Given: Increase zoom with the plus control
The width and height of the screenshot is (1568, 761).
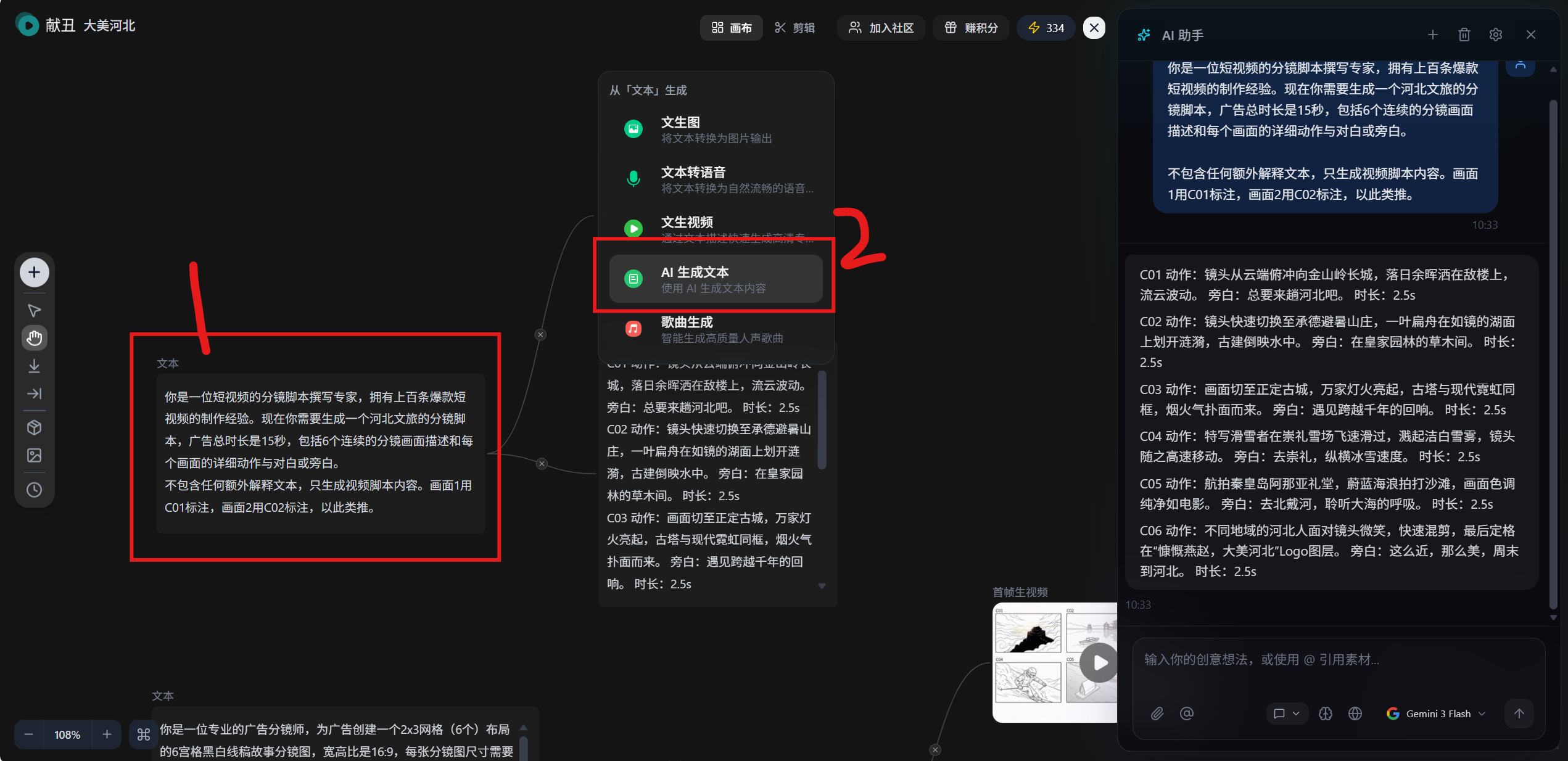Looking at the screenshot, I should click(106, 734).
